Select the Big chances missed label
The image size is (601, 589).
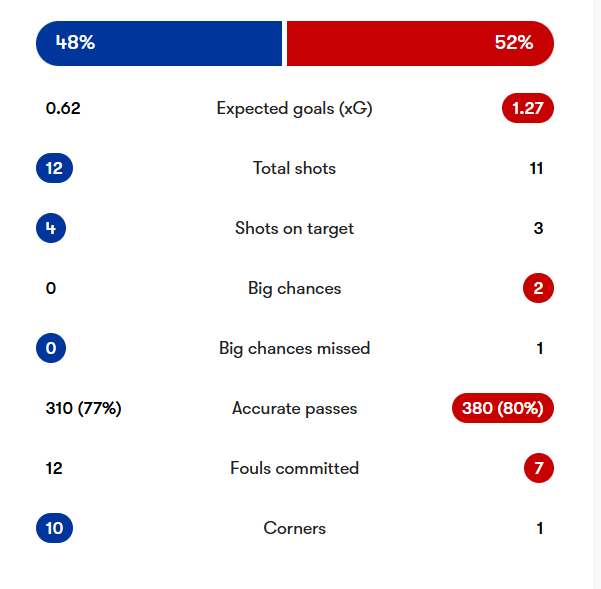pyautogui.click(x=294, y=348)
